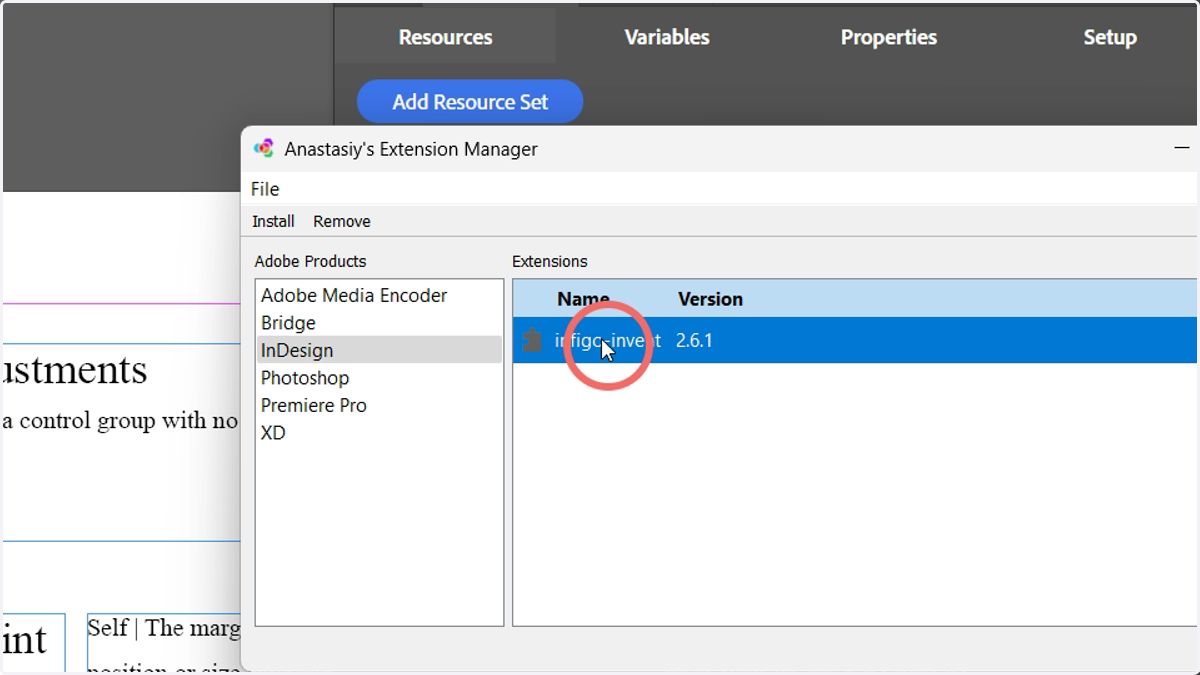Screen dimensions: 1200x675
Task: Click the Extension Manager app icon
Action: tap(264, 148)
